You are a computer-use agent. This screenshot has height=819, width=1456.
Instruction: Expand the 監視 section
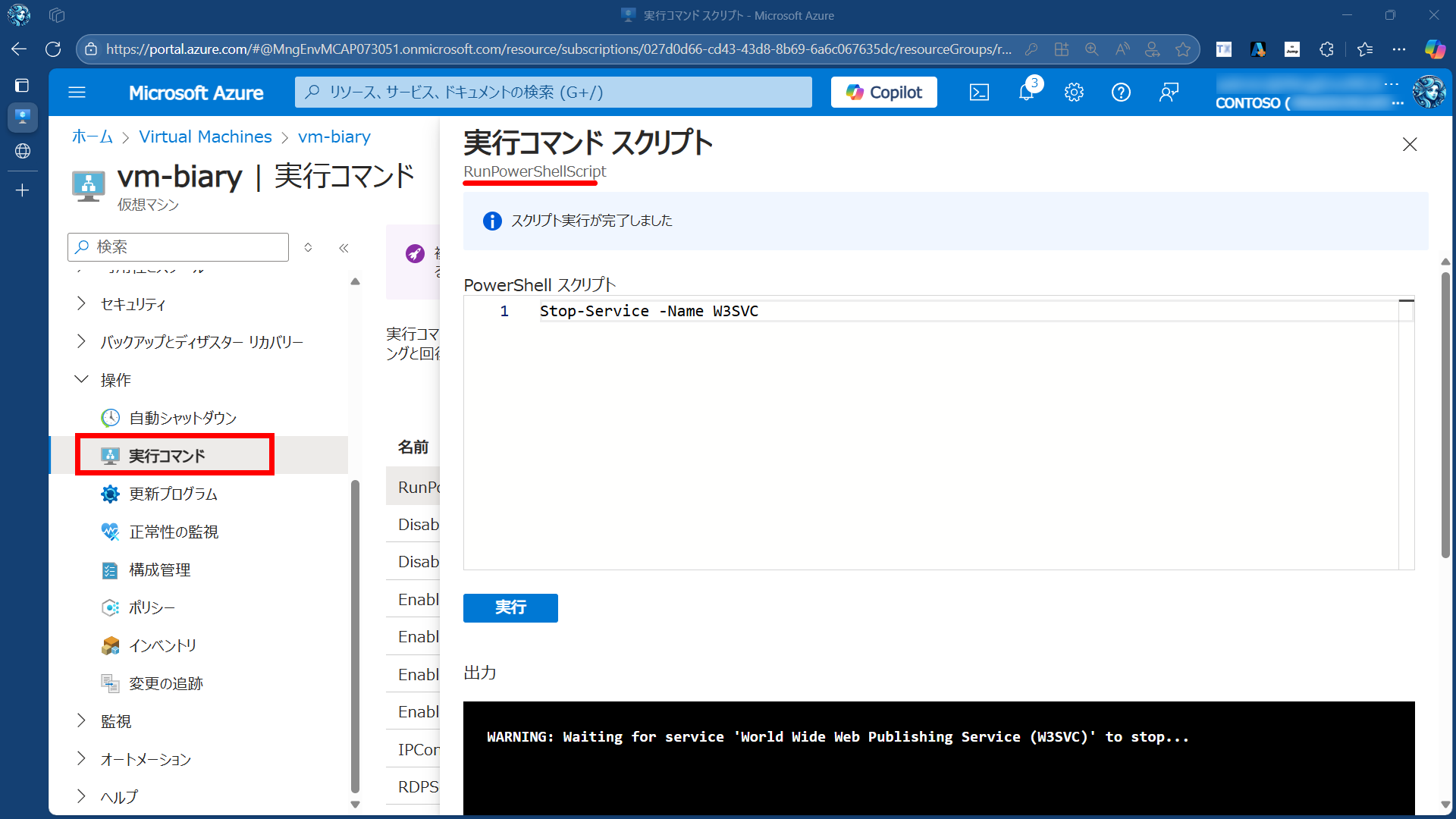(81, 720)
